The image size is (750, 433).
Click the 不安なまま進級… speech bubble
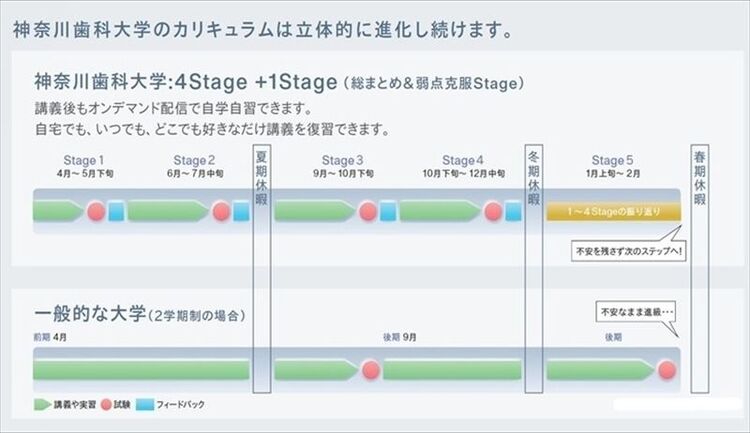tap(637, 312)
